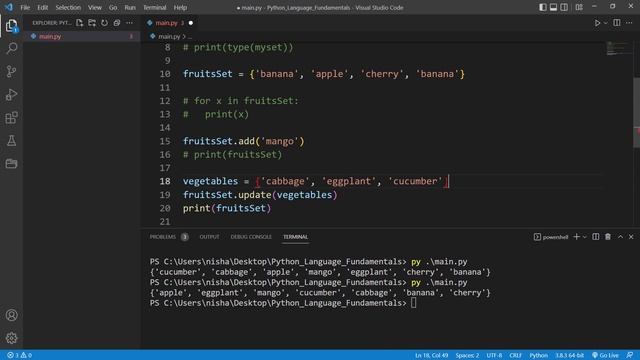Screen dimensions: 640x360
Task: Open the Testing flask view
Action: (11, 141)
